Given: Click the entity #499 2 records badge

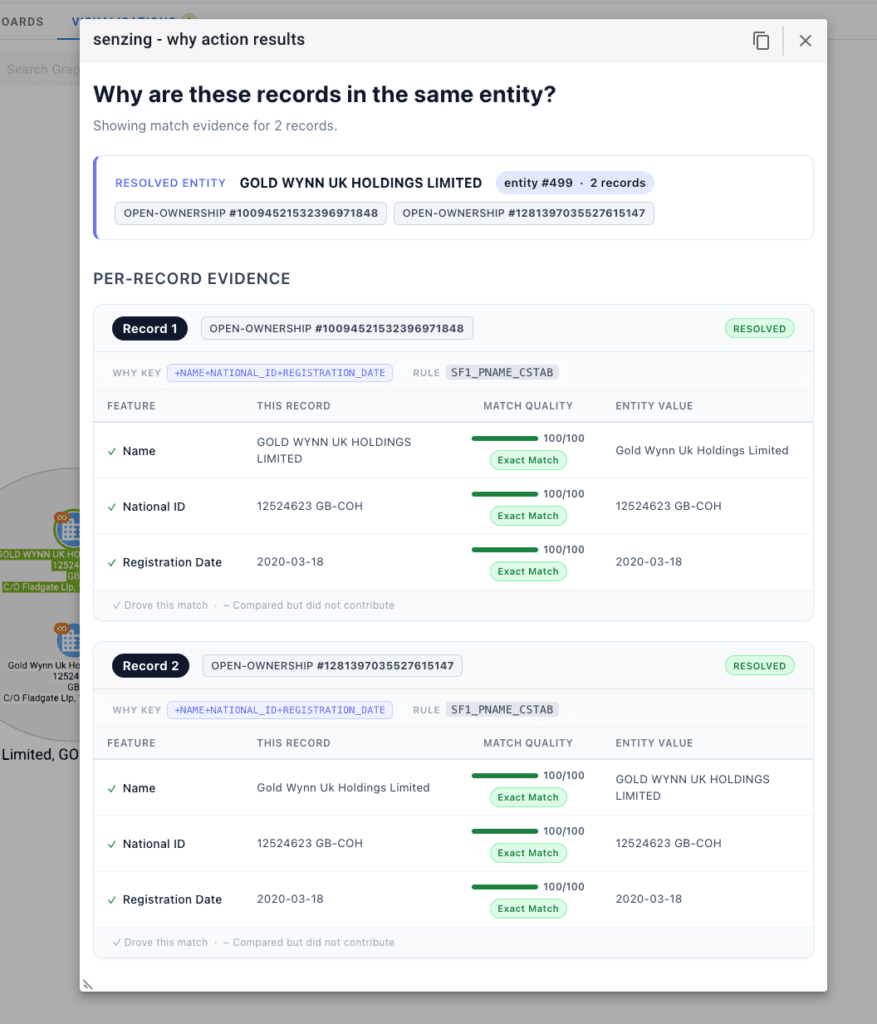Looking at the screenshot, I should point(575,183).
